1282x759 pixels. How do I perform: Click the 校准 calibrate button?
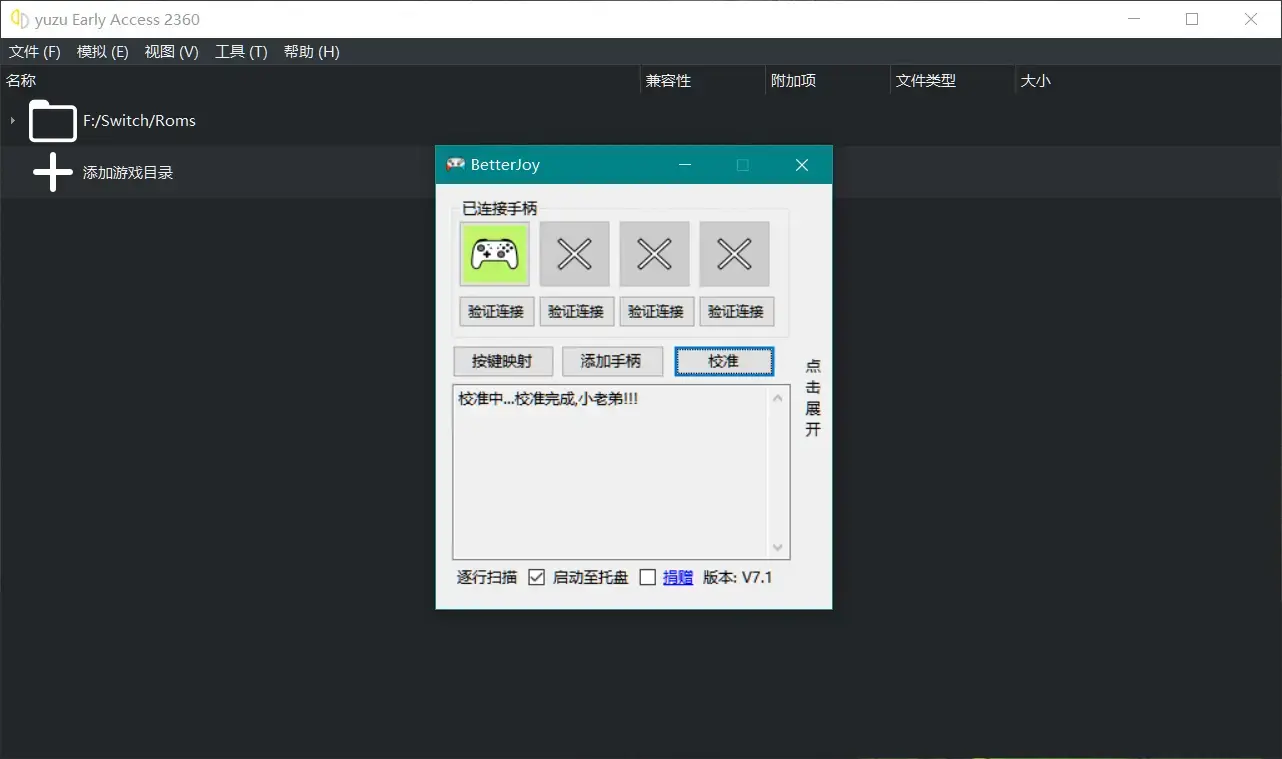pyautogui.click(x=724, y=361)
